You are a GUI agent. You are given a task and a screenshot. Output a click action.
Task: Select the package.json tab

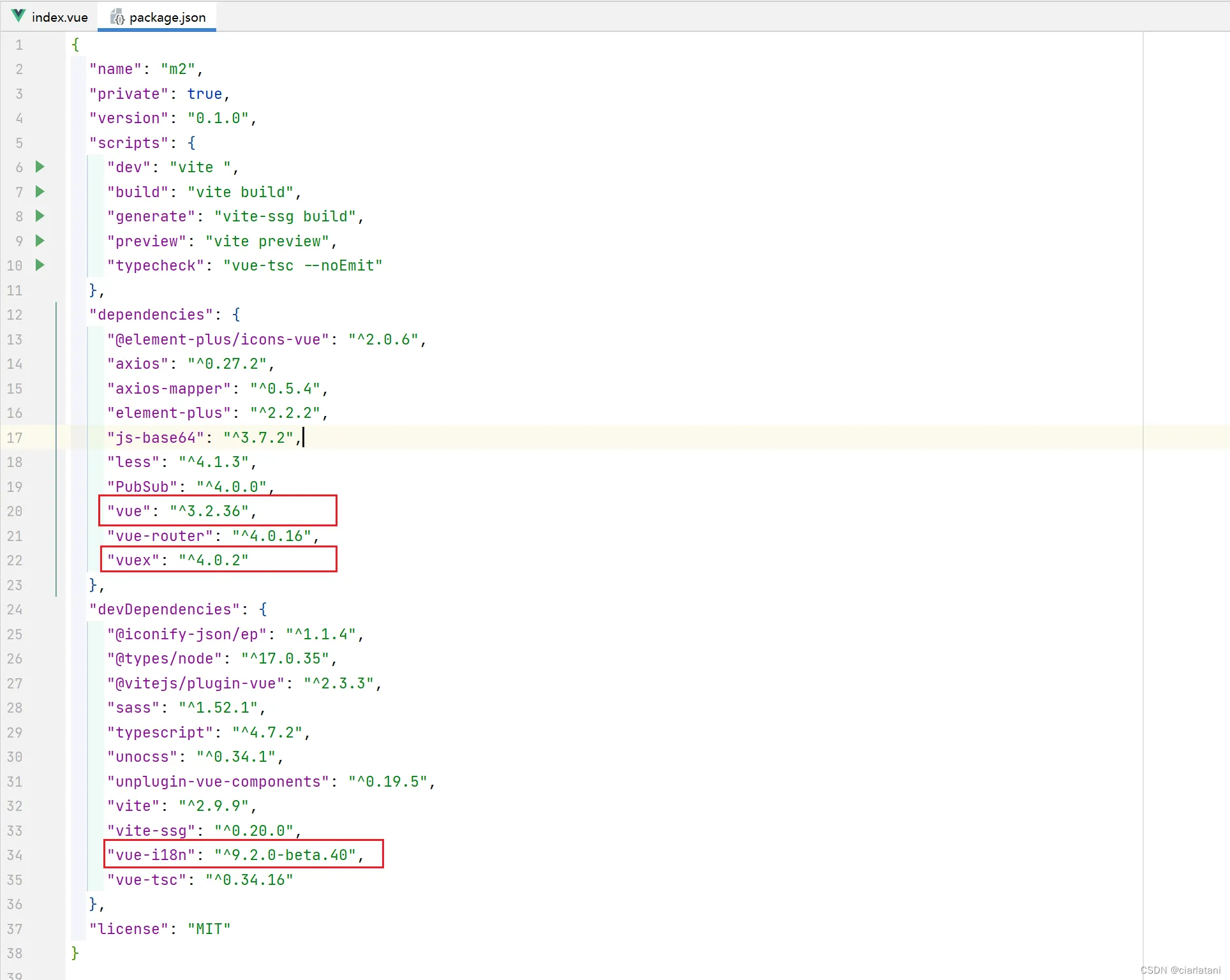pyautogui.click(x=167, y=17)
